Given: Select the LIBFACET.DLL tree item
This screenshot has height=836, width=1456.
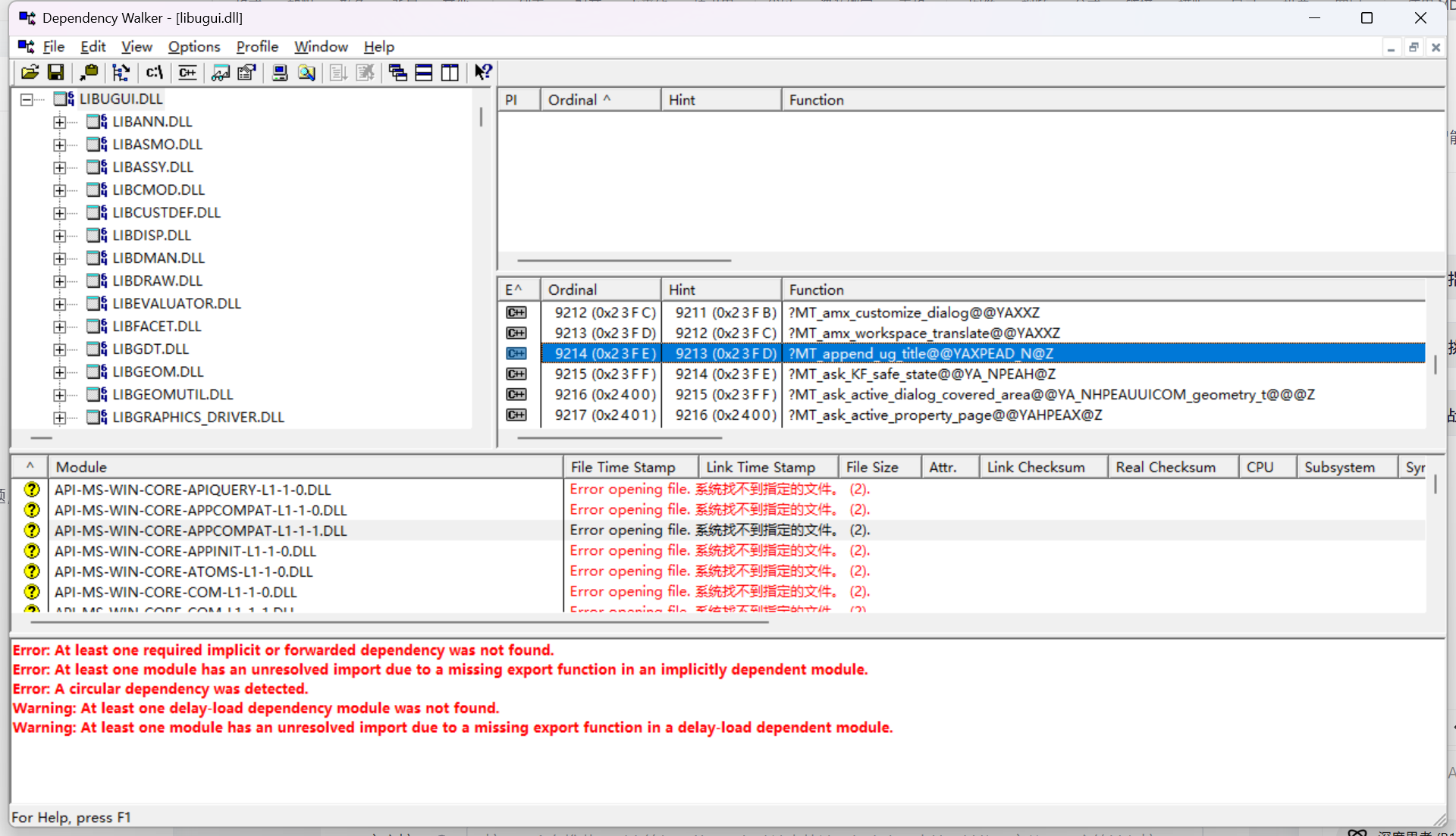Looking at the screenshot, I should tap(157, 327).
